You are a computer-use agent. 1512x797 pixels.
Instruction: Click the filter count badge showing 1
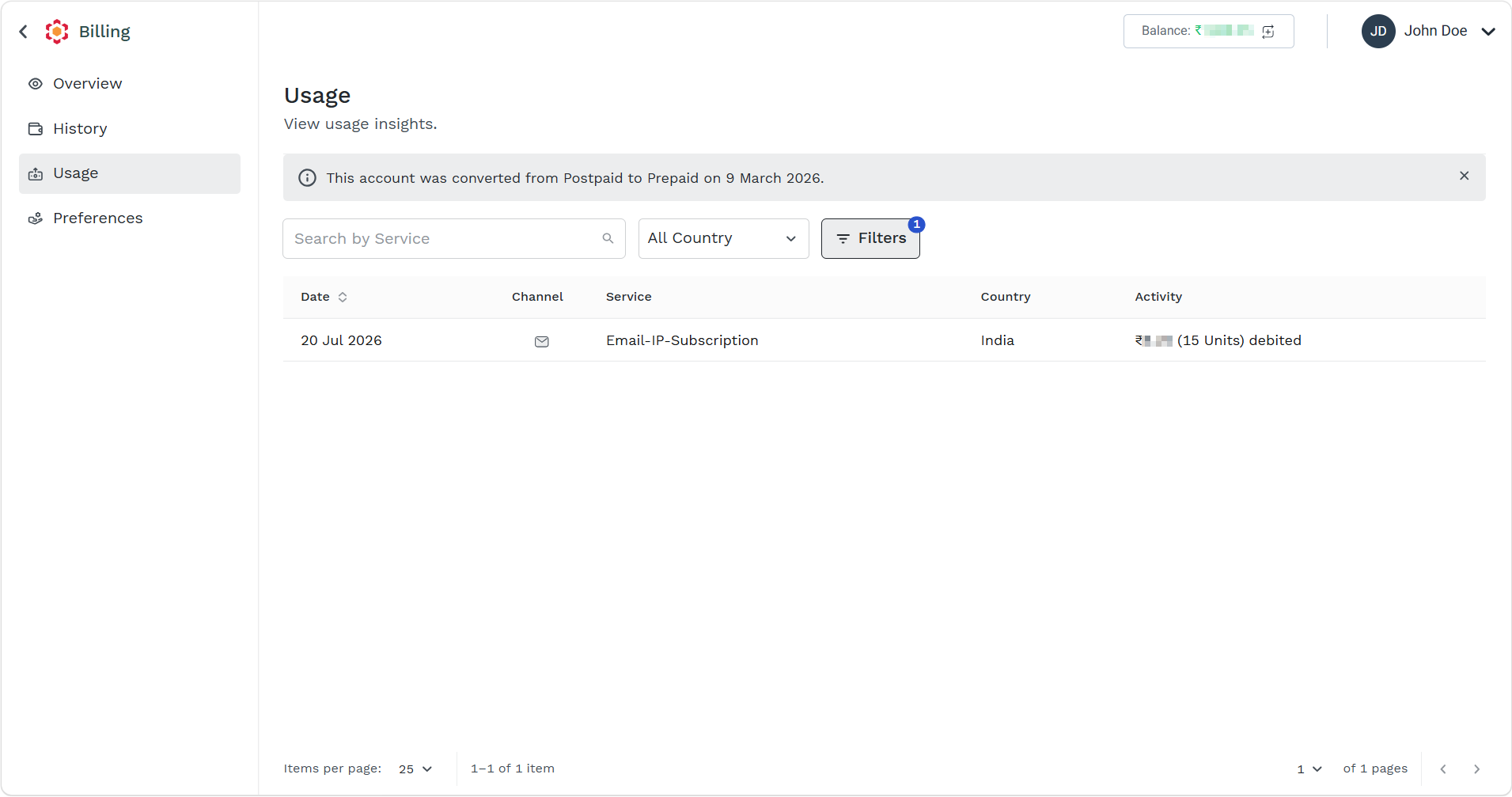click(x=916, y=225)
